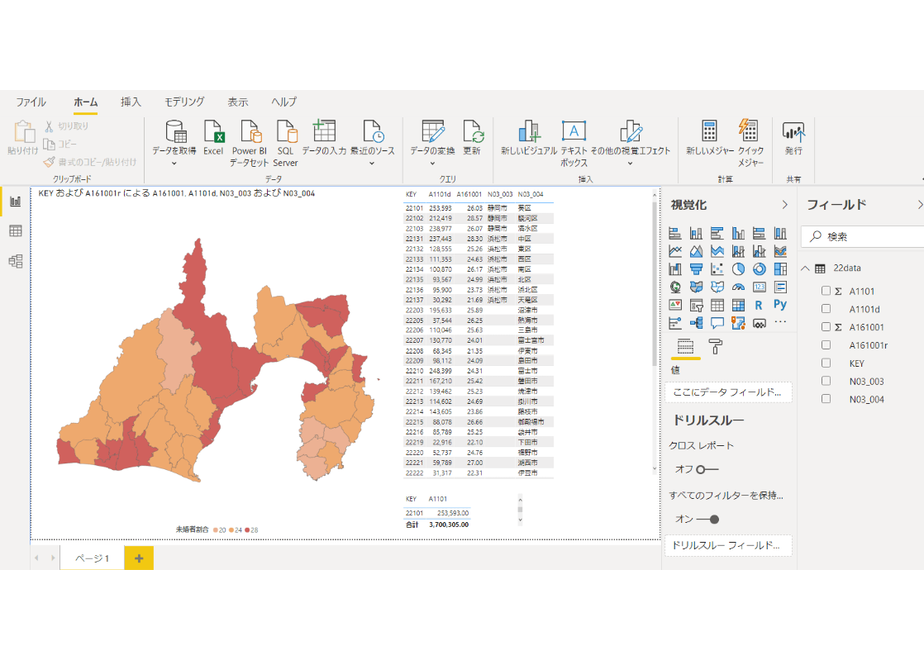Tick the A161001 field checkbox
Image resolution: width=924 pixels, height=660 pixels.
tap(826, 326)
